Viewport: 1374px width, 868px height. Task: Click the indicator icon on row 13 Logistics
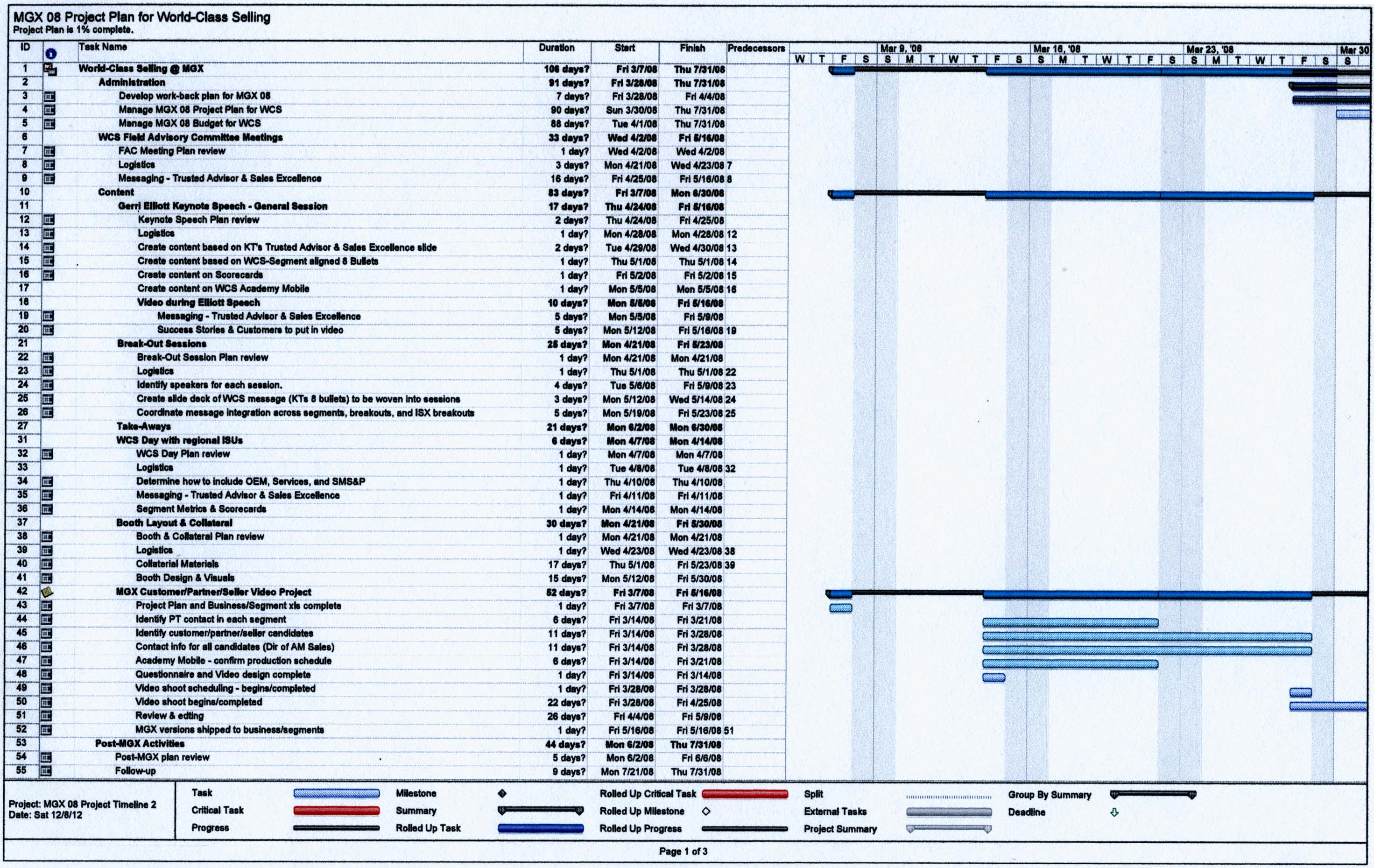point(49,233)
